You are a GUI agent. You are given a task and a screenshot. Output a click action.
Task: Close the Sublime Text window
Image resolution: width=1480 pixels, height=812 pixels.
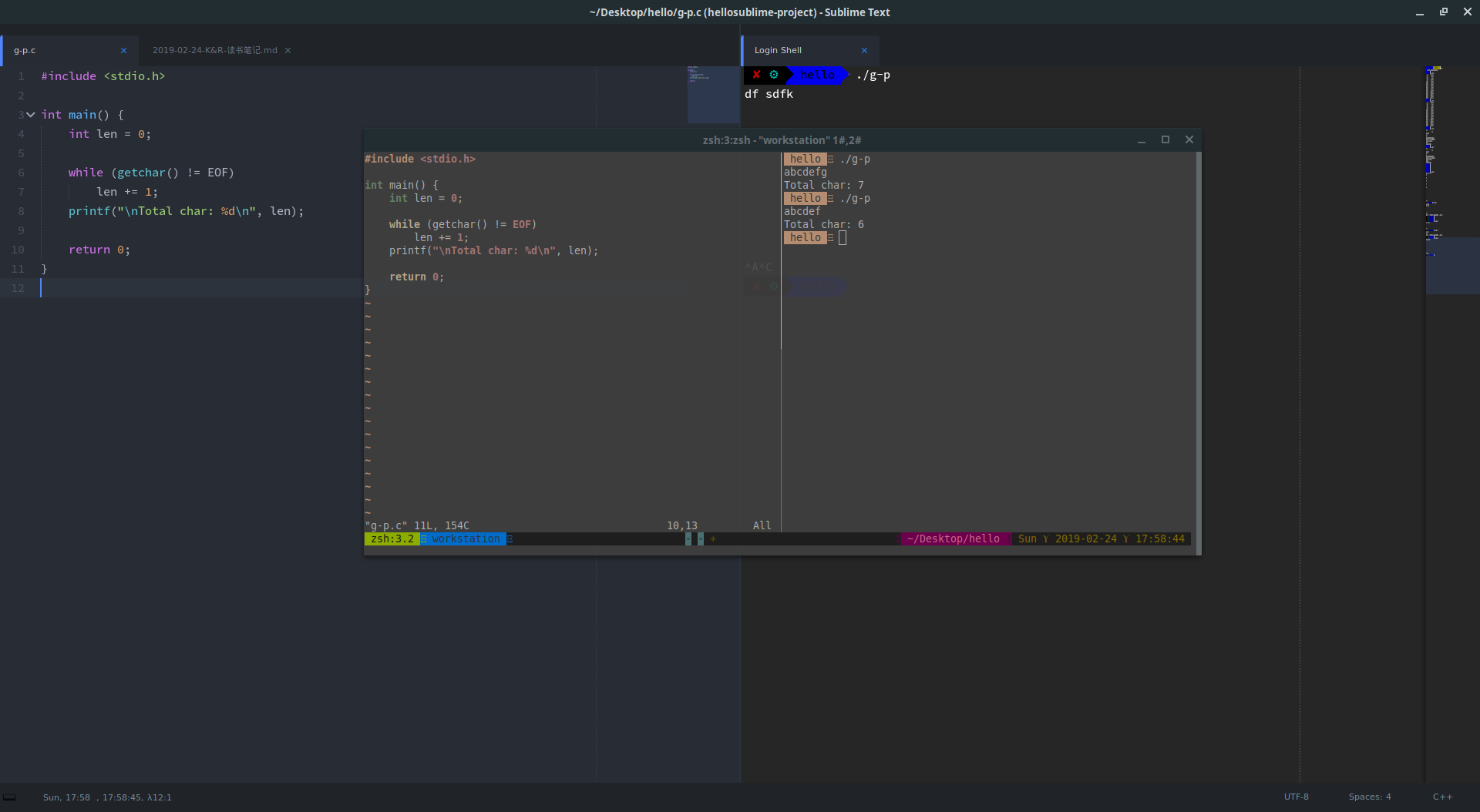(1467, 12)
